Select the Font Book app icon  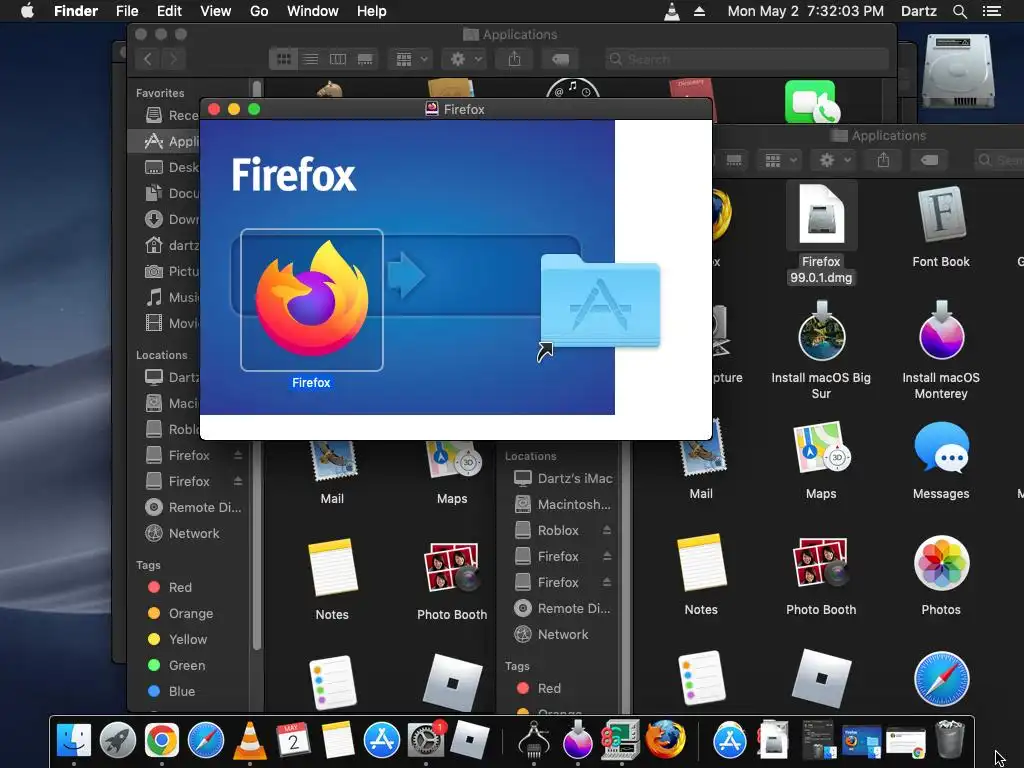tap(940, 215)
